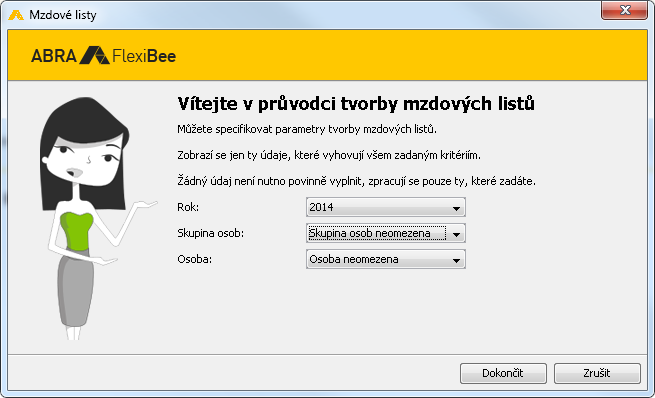Close the Mzdové listy dialog window
Screen dimensions: 655x398
(x=625, y=10)
